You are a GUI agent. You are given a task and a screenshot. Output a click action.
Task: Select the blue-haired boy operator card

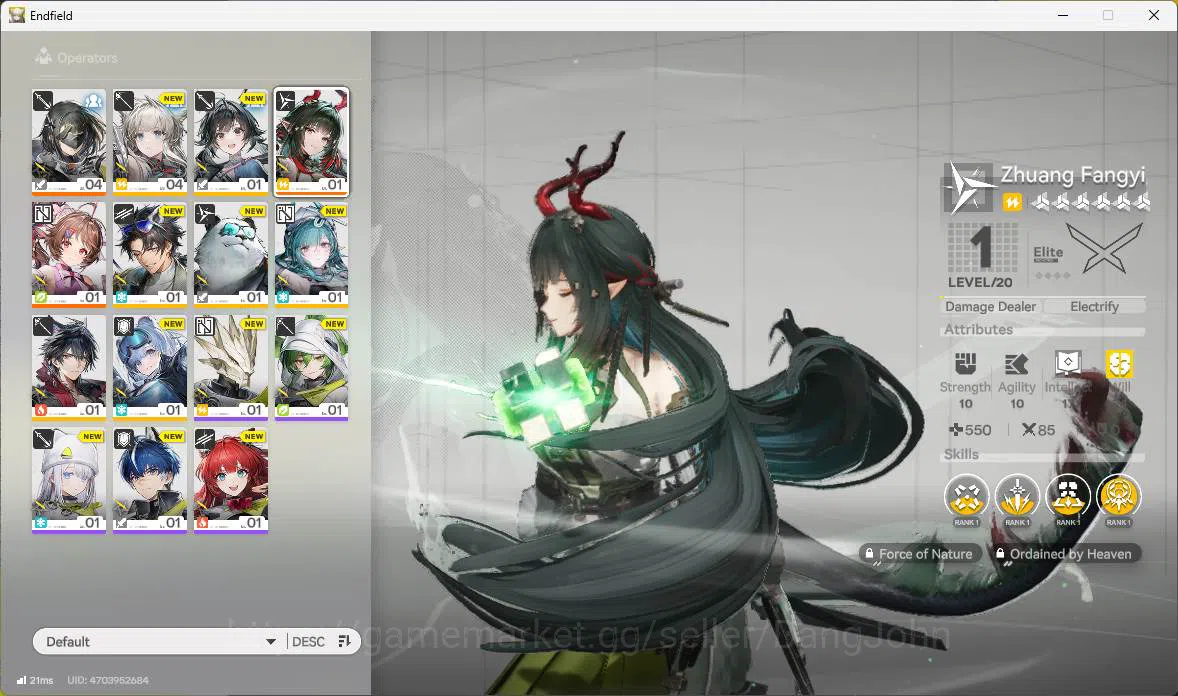tap(150, 480)
